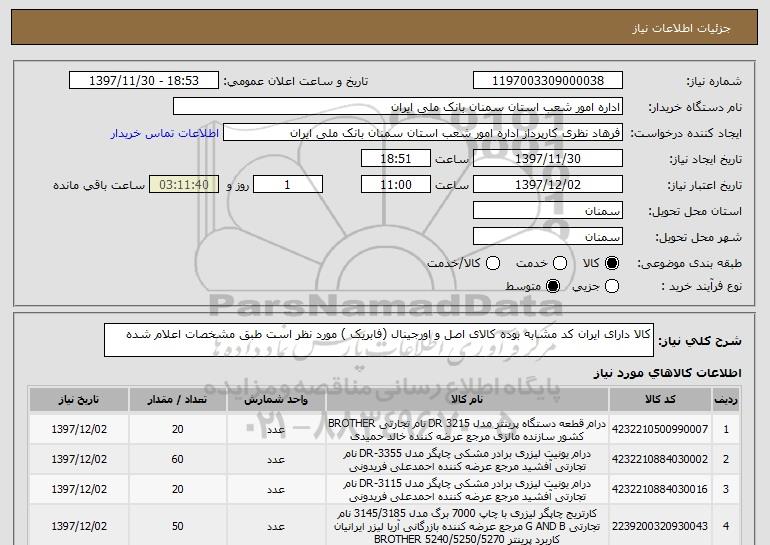Click cartridge product name 3145/3185

(x=467, y=526)
